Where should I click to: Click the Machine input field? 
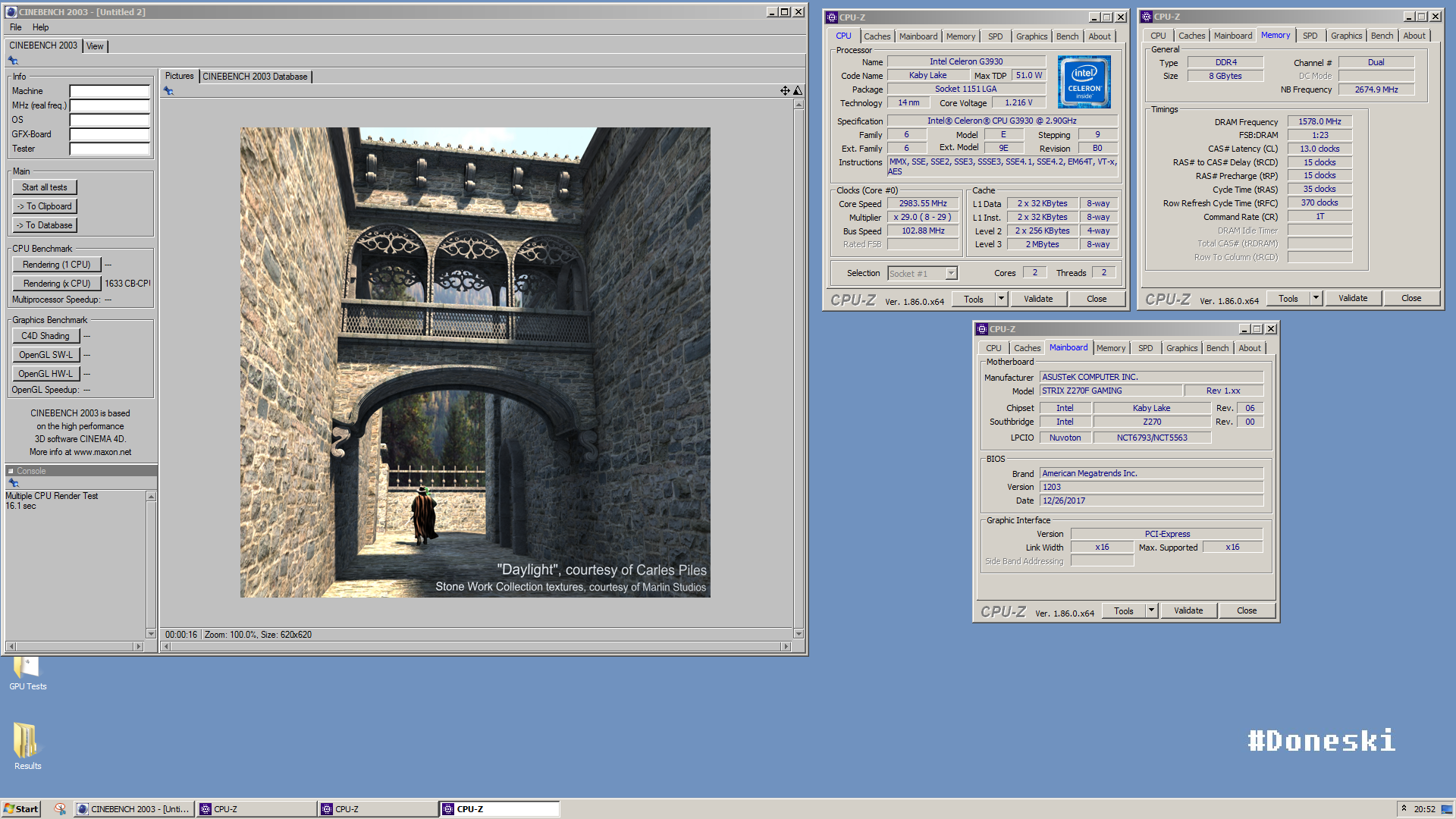coord(110,91)
